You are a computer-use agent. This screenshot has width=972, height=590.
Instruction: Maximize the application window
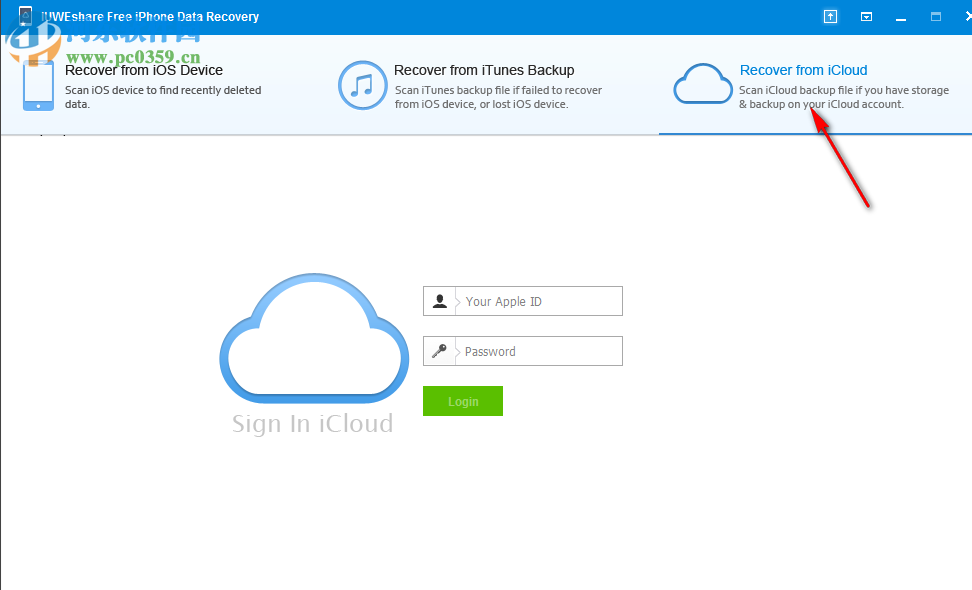[x=936, y=16]
